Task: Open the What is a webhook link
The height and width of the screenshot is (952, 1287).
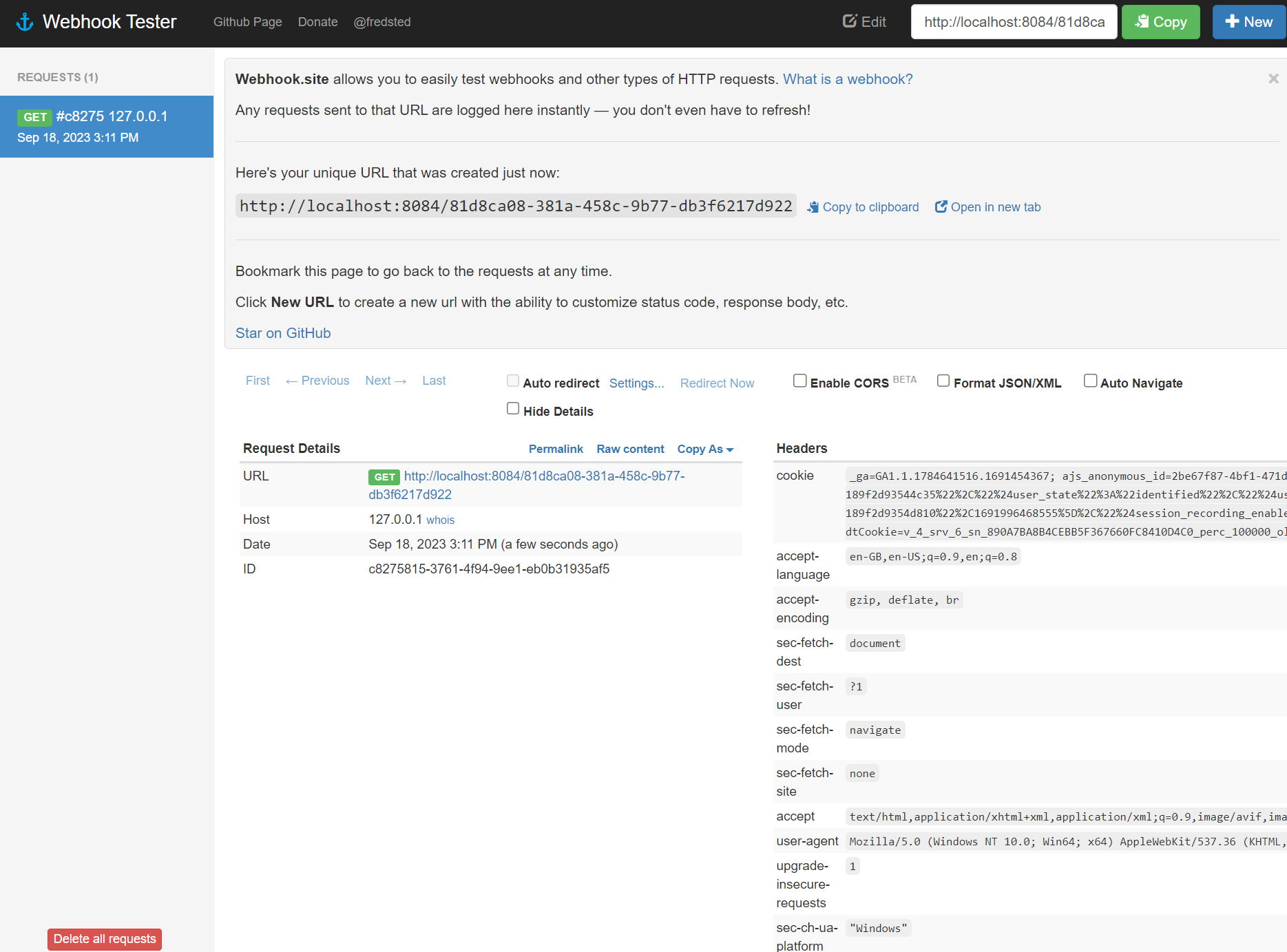Action: tap(848, 79)
